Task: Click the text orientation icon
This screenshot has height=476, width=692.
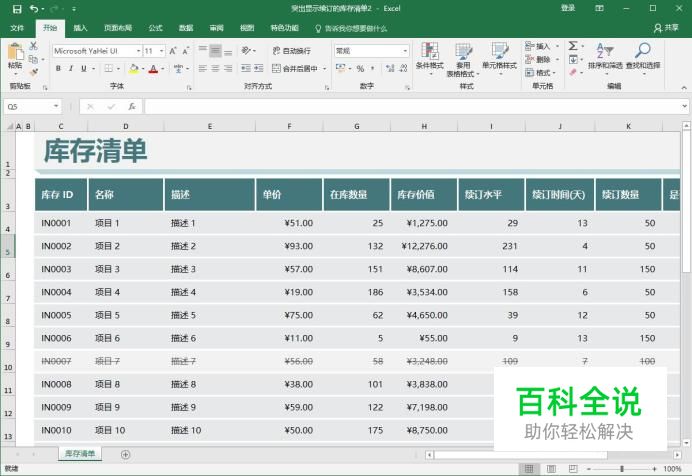Action: click(247, 51)
